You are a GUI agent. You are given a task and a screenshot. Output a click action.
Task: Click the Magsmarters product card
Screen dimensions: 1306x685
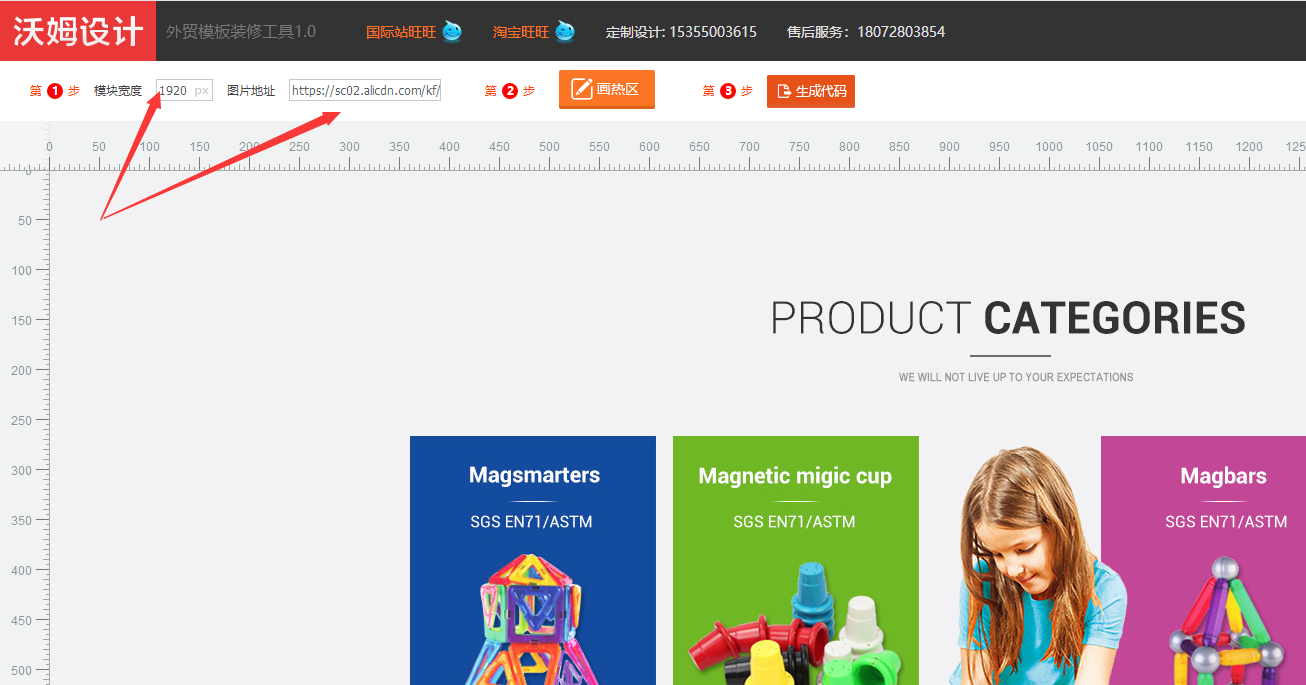coord(533,560)
